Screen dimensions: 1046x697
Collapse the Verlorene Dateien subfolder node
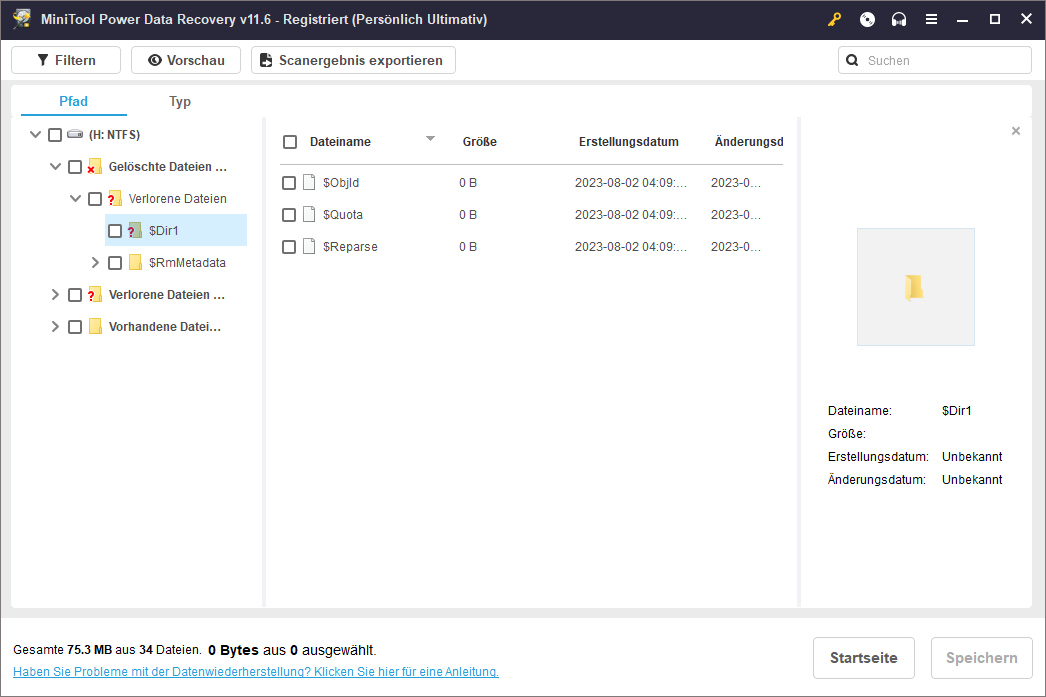click(75, 199)
